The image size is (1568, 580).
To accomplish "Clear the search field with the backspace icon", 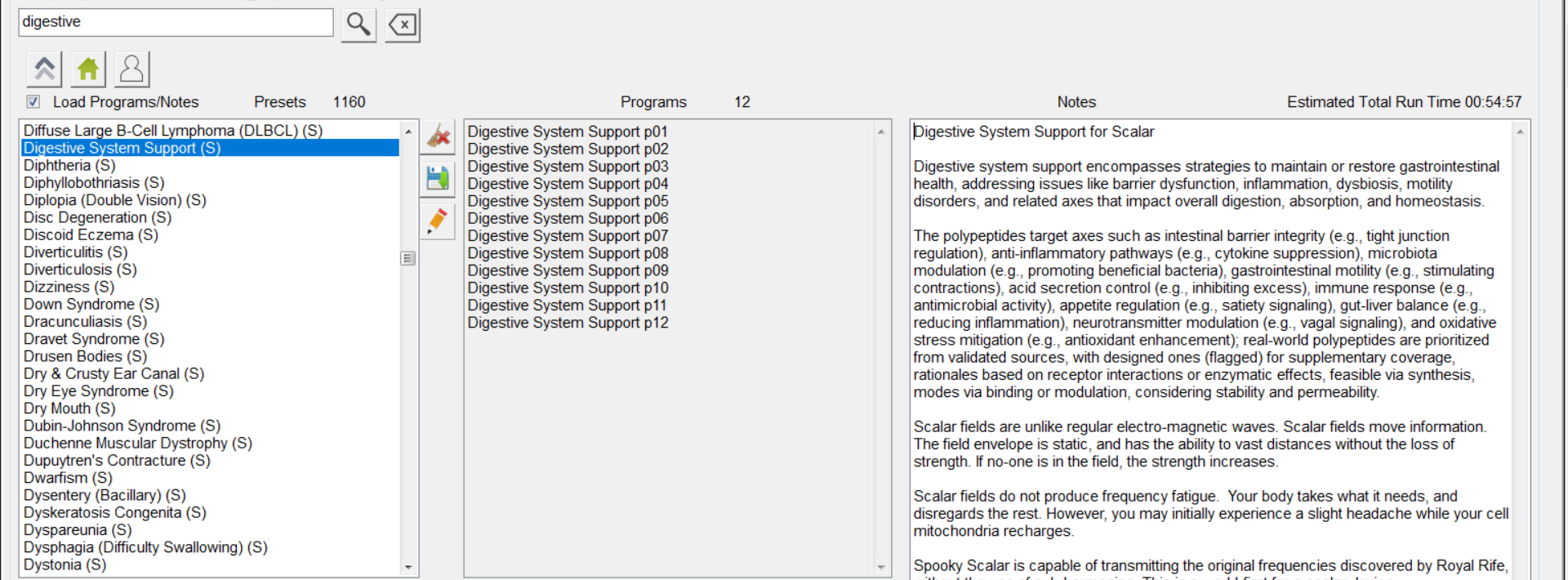I will tap(403, 25).
